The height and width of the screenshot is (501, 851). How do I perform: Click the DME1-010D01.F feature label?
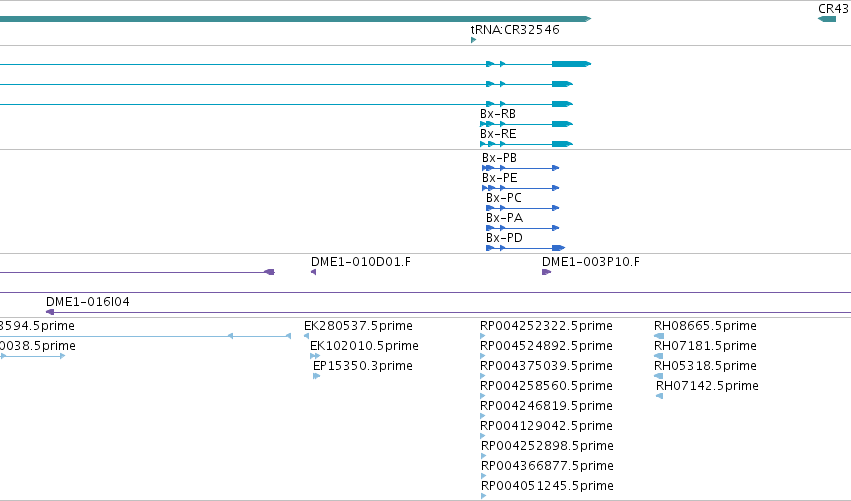coord(361,262)
